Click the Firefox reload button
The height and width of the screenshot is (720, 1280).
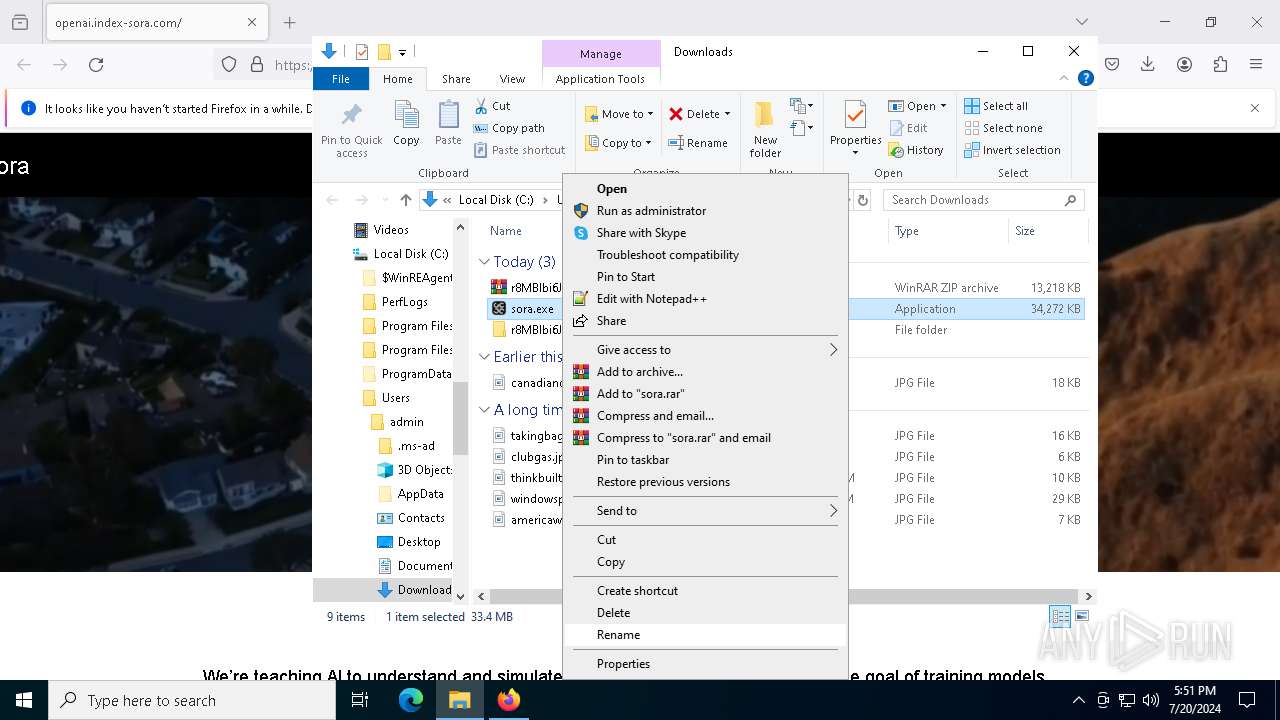[x=96, y=65]
